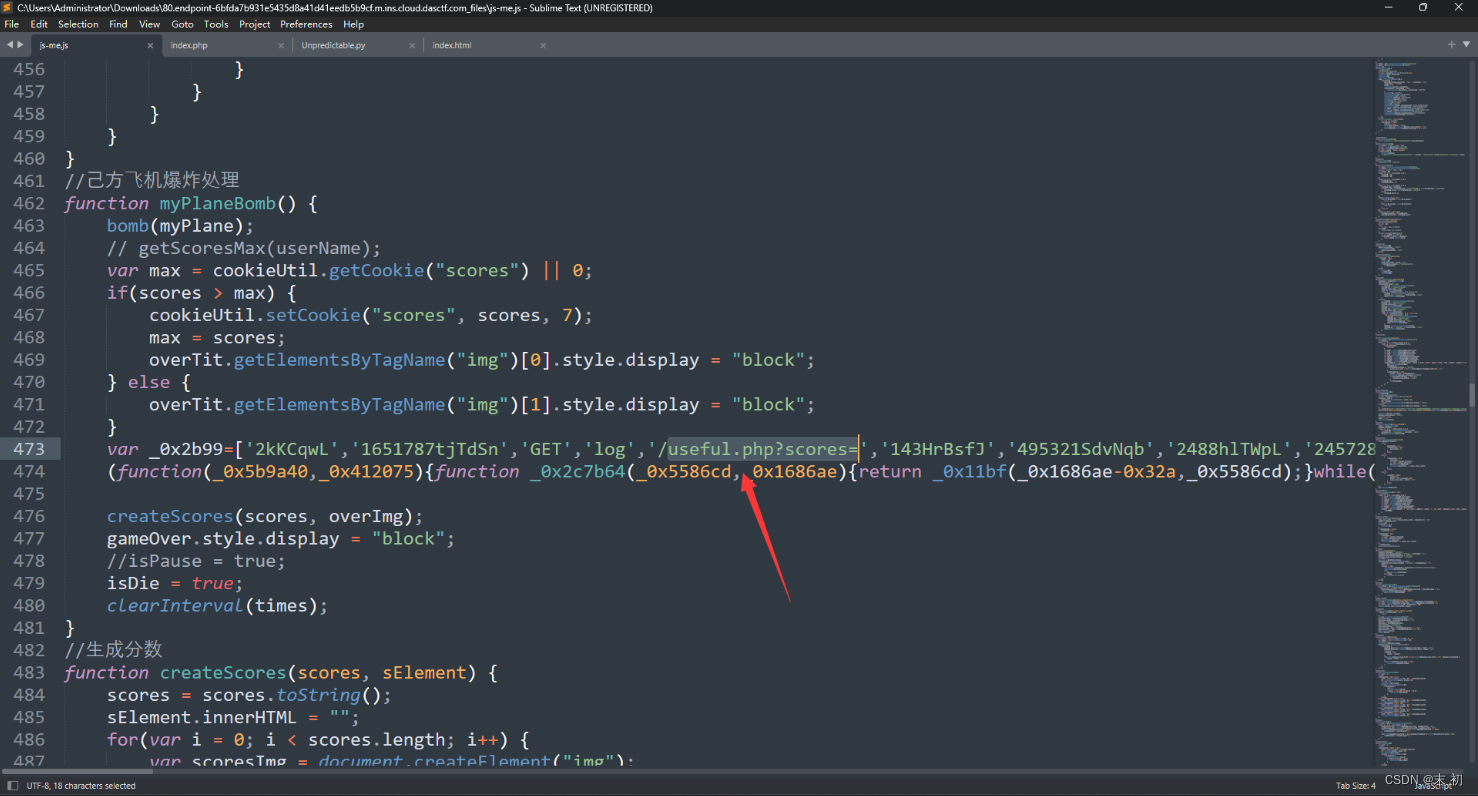1478x796 pixels.
Task: Open the File menu
Action: click(x=12, y=24)
